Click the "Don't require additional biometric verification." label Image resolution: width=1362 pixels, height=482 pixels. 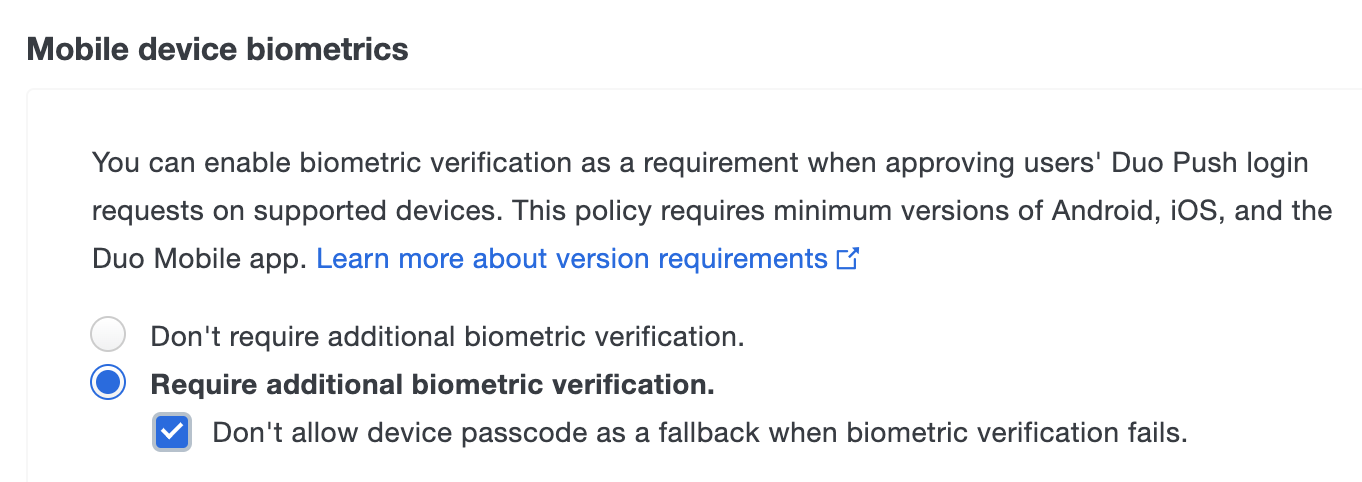[447, 336]
